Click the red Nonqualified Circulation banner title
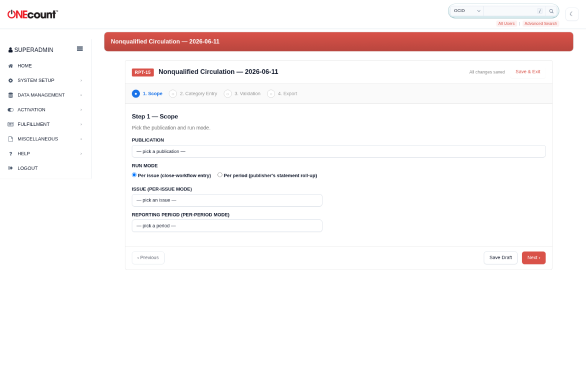The height and width of the screenshot is (366, 586). pos(165,41)
